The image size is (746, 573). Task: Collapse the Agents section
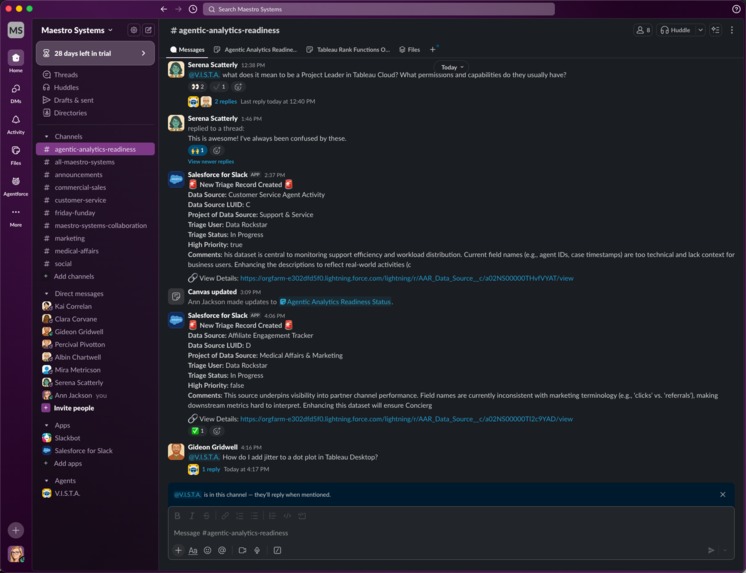[x=47, y=481]
